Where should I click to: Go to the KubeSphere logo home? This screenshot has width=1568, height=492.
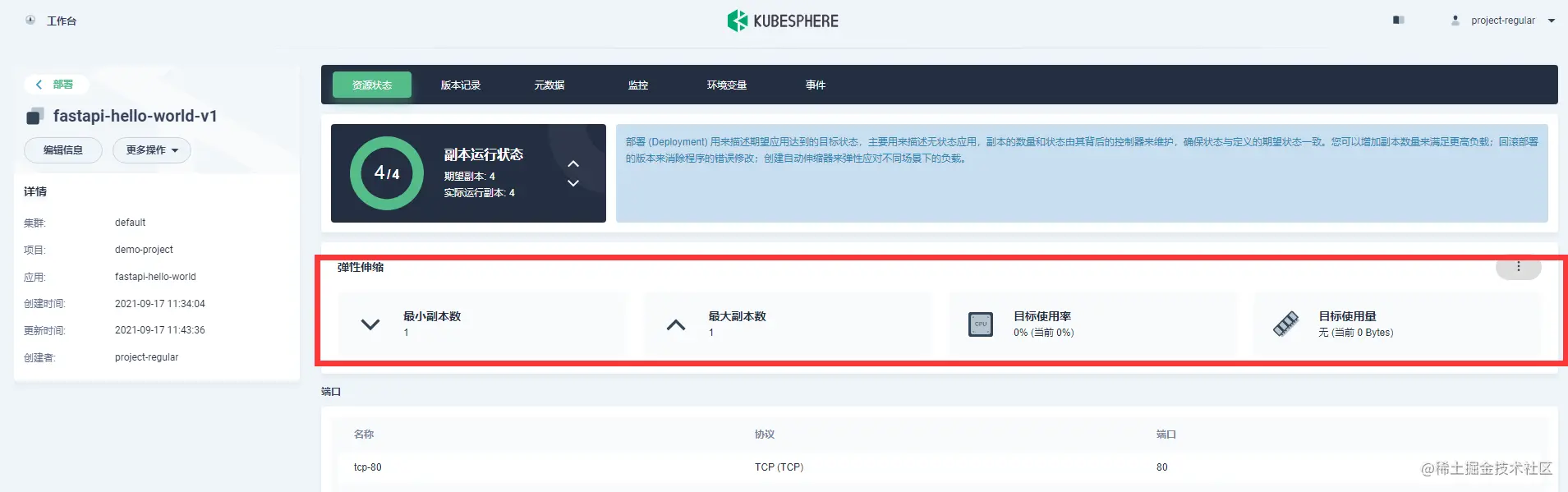click(x=783, y=21)
